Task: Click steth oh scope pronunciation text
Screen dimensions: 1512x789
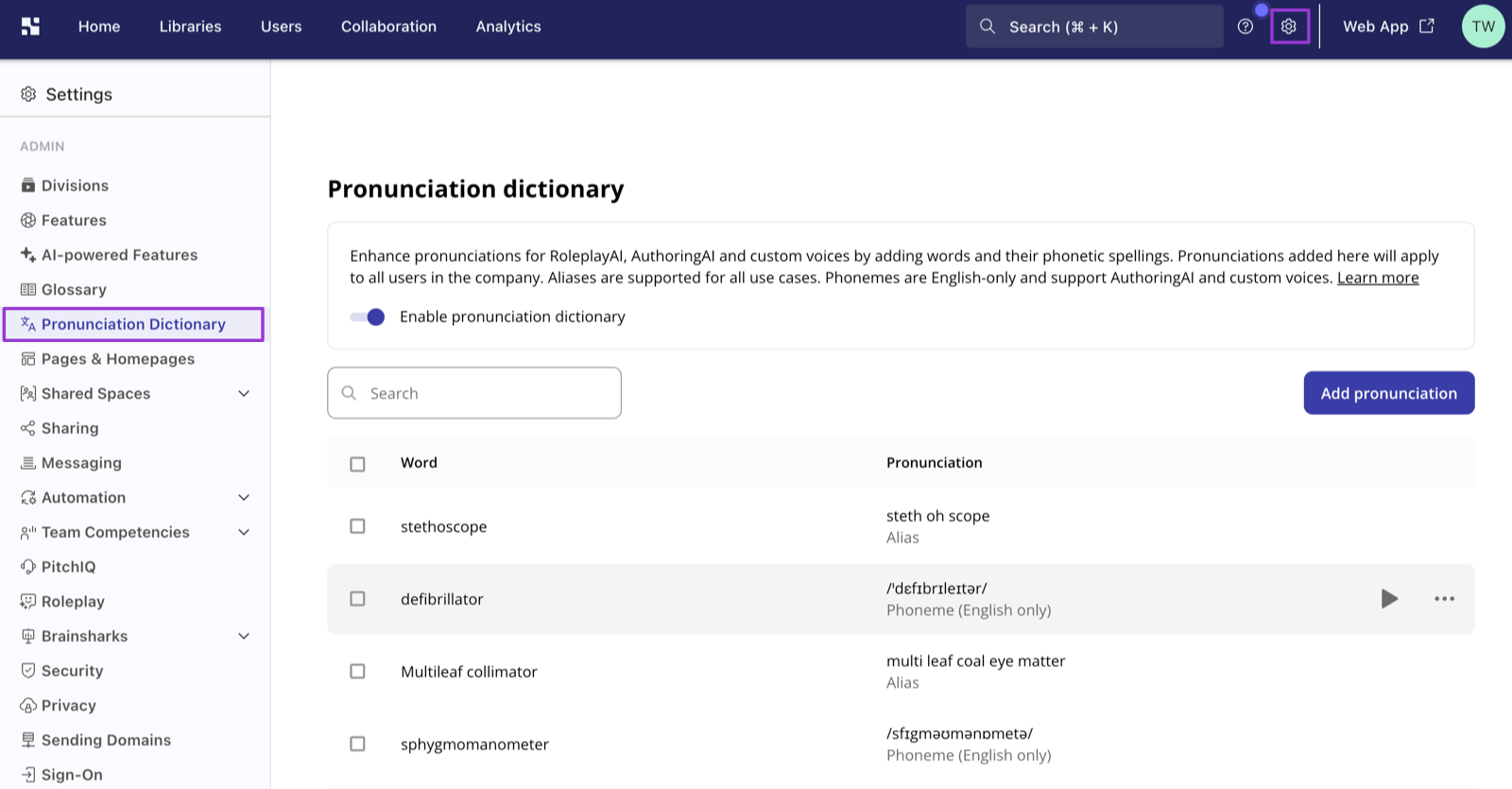Action: [x=938, y=516]
